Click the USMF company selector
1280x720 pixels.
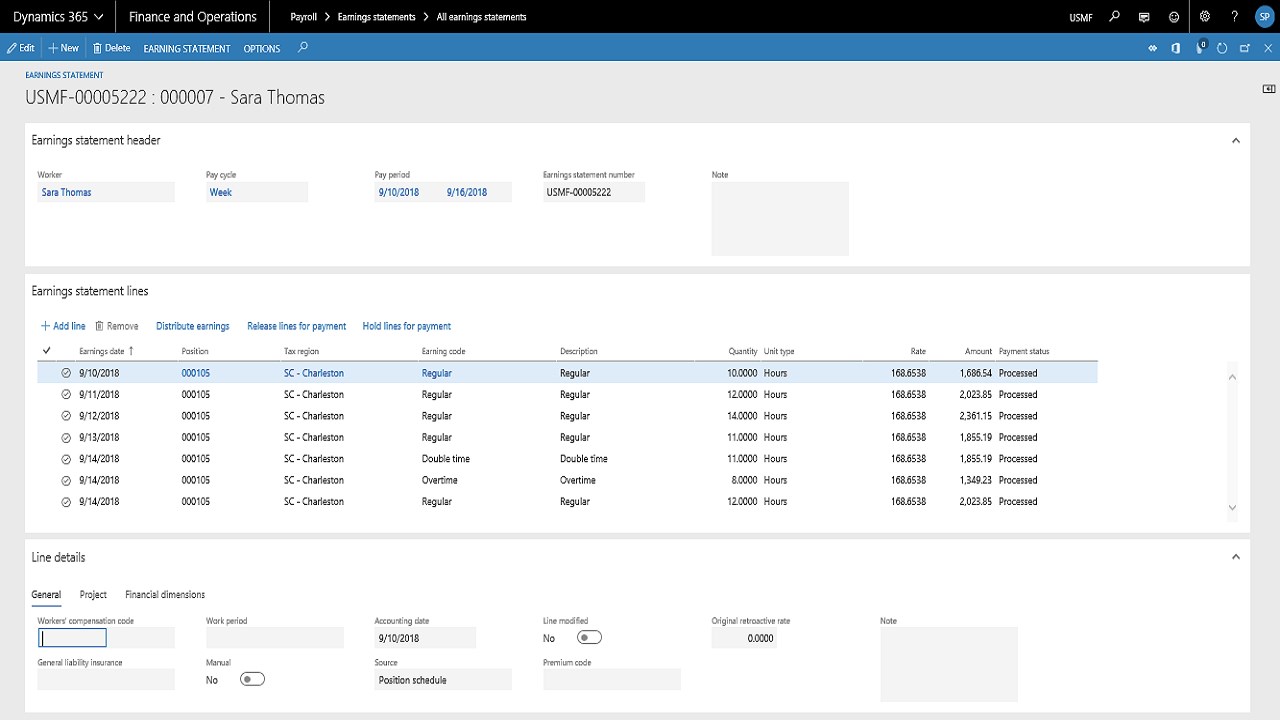pos(1081,17)
